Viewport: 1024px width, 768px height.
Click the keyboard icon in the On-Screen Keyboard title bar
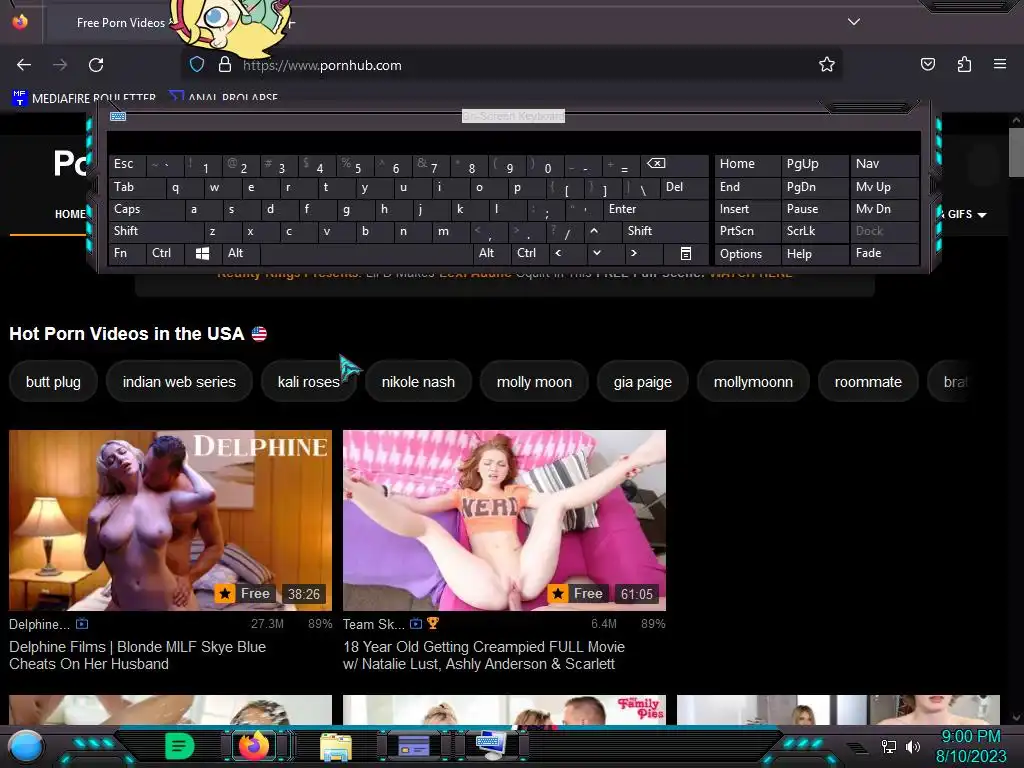[x=118, y=116]
